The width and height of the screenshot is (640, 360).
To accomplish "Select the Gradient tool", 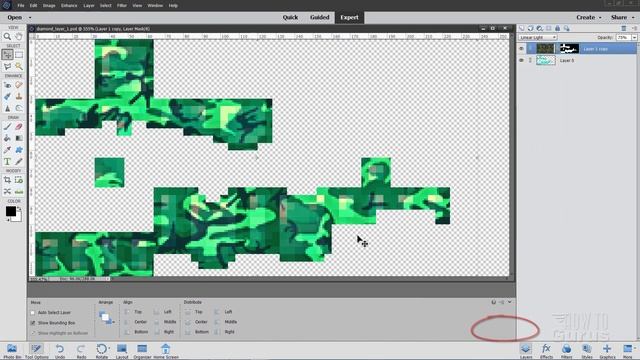I will pos(19,138).
